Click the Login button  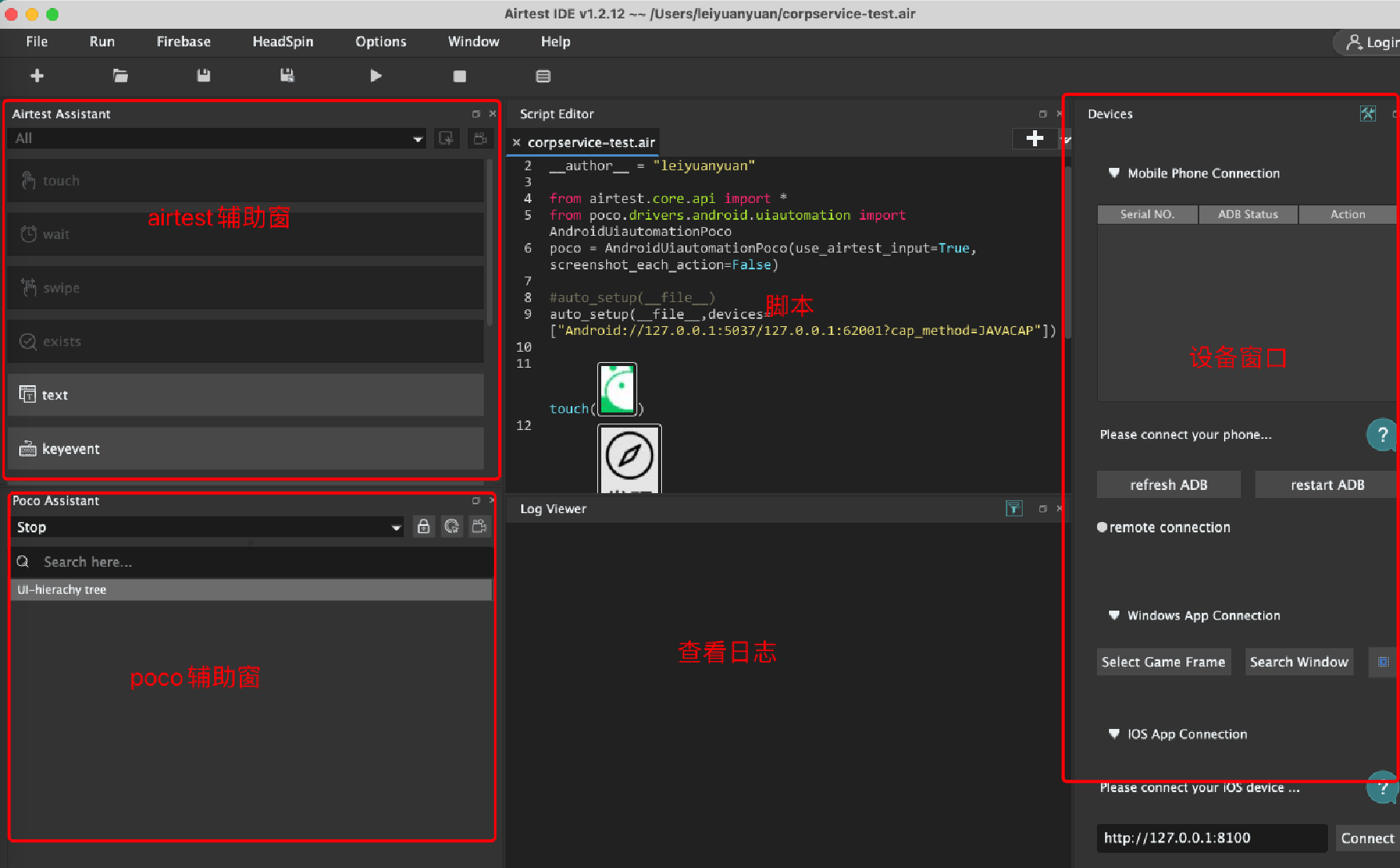(x=1369, y=42)
